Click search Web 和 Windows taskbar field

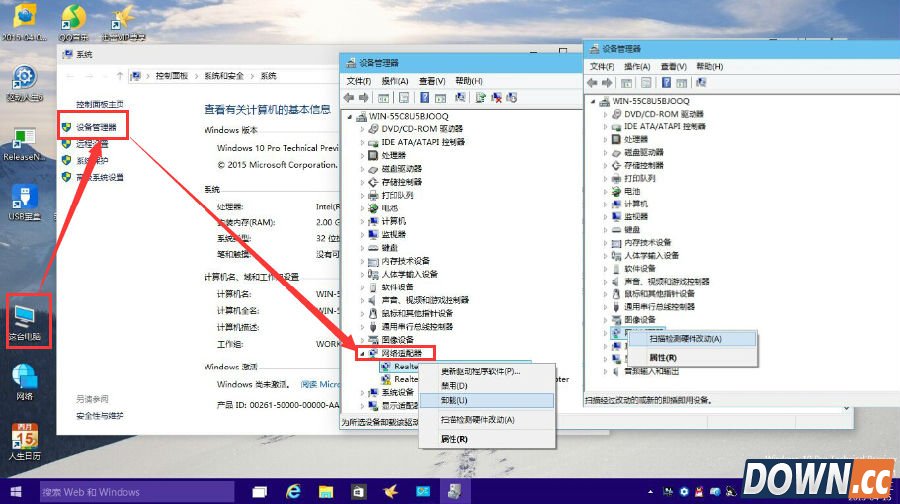pos(137,492)
